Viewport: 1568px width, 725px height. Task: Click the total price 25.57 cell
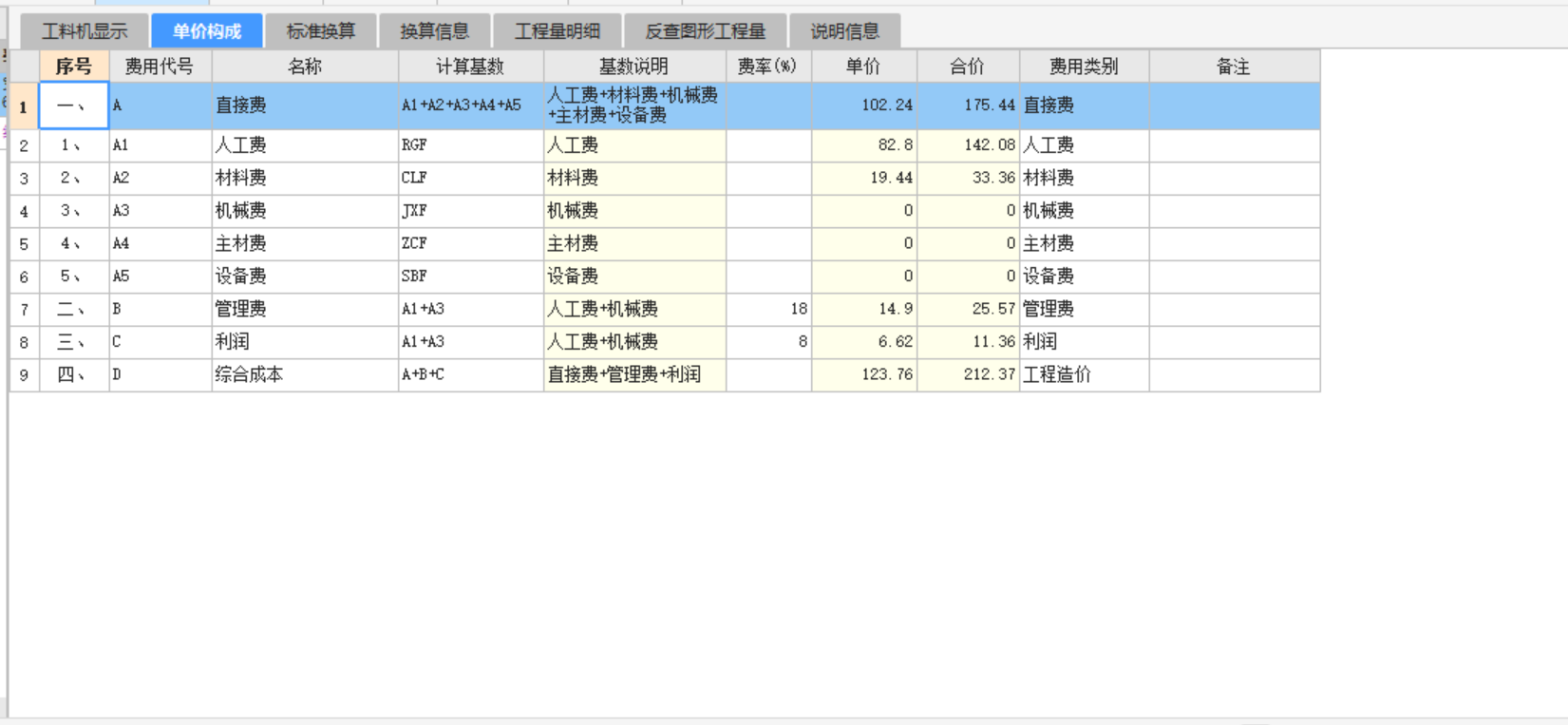click(968, 310)
